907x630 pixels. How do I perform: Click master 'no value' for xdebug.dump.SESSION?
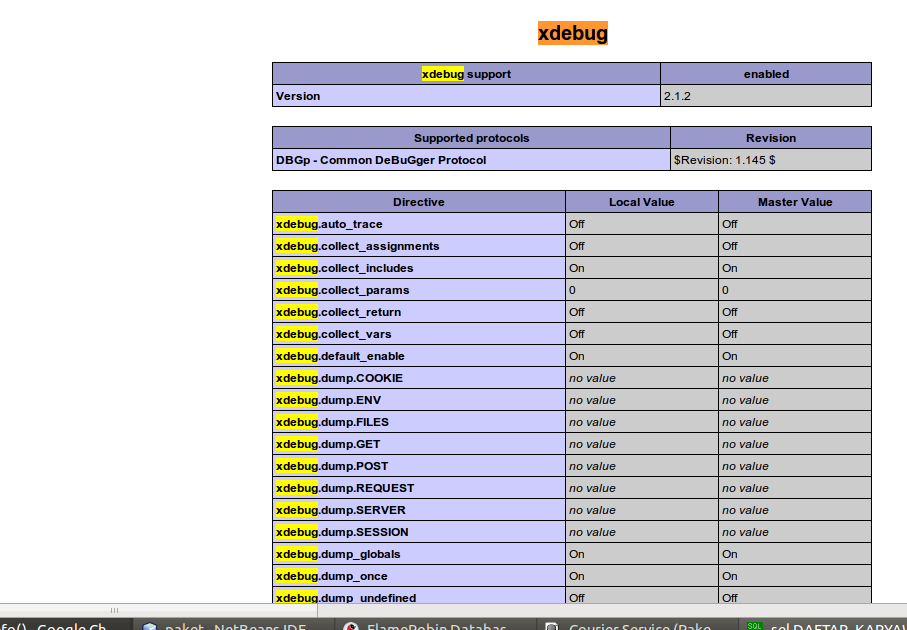795,532
